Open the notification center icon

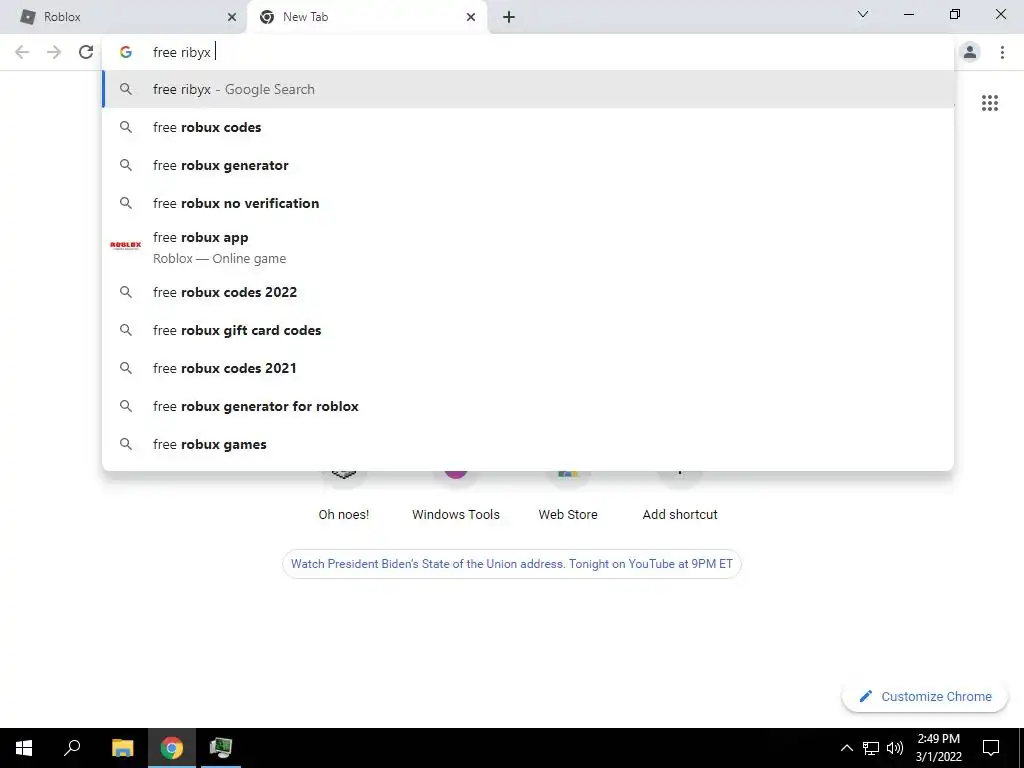991,748
